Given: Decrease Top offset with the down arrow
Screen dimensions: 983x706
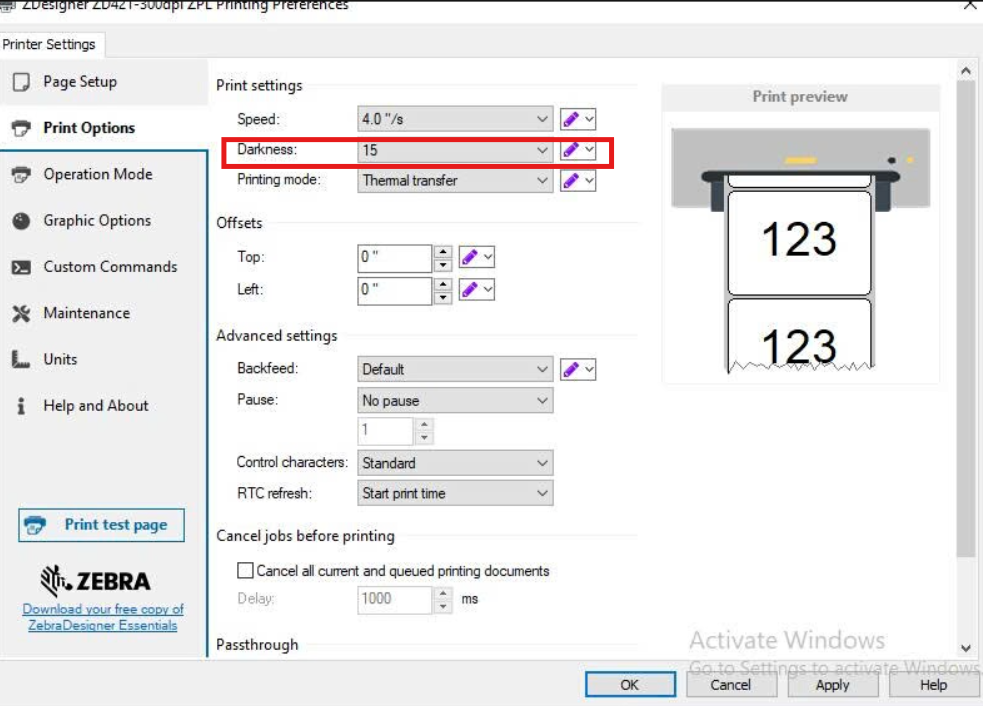Looking at the screenshot, I should click(443, 265).
